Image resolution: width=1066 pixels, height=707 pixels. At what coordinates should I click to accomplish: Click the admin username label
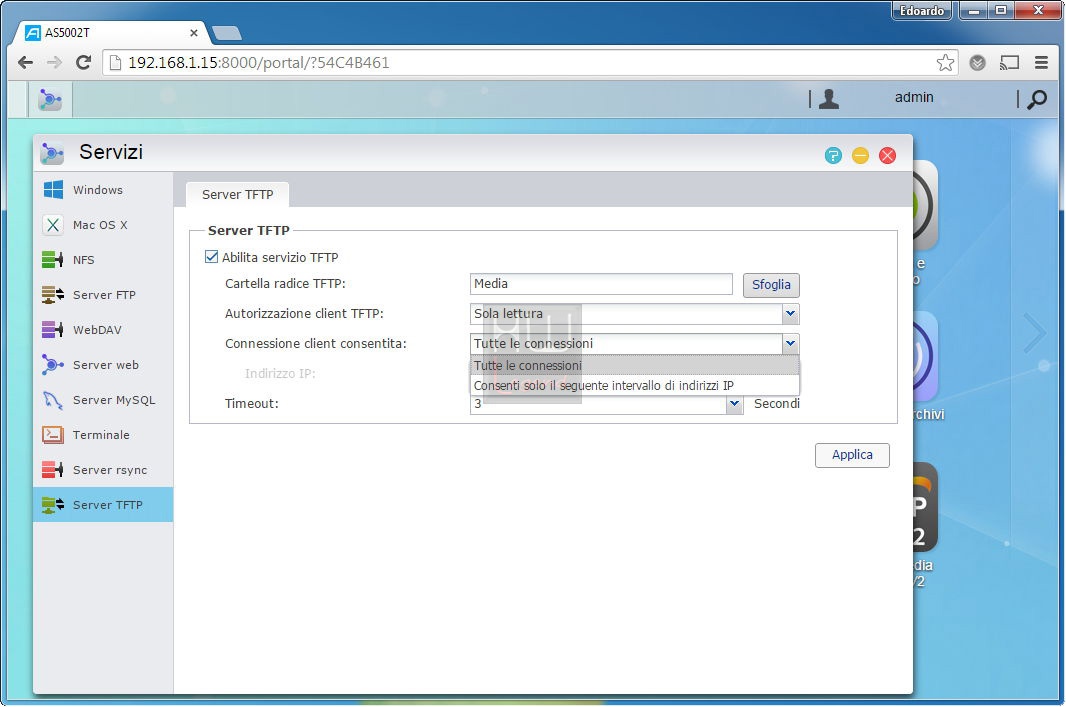[914, 97]
